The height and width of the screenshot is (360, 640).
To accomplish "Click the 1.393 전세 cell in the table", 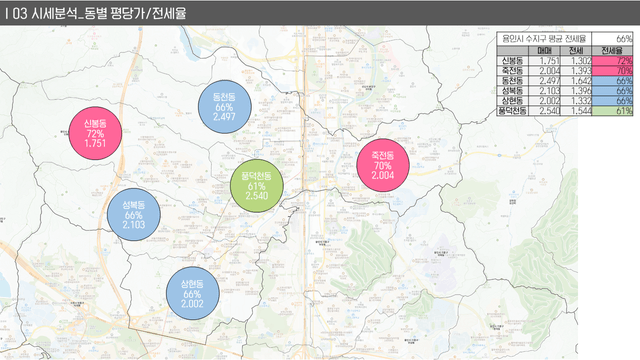I will click(576, 71).
